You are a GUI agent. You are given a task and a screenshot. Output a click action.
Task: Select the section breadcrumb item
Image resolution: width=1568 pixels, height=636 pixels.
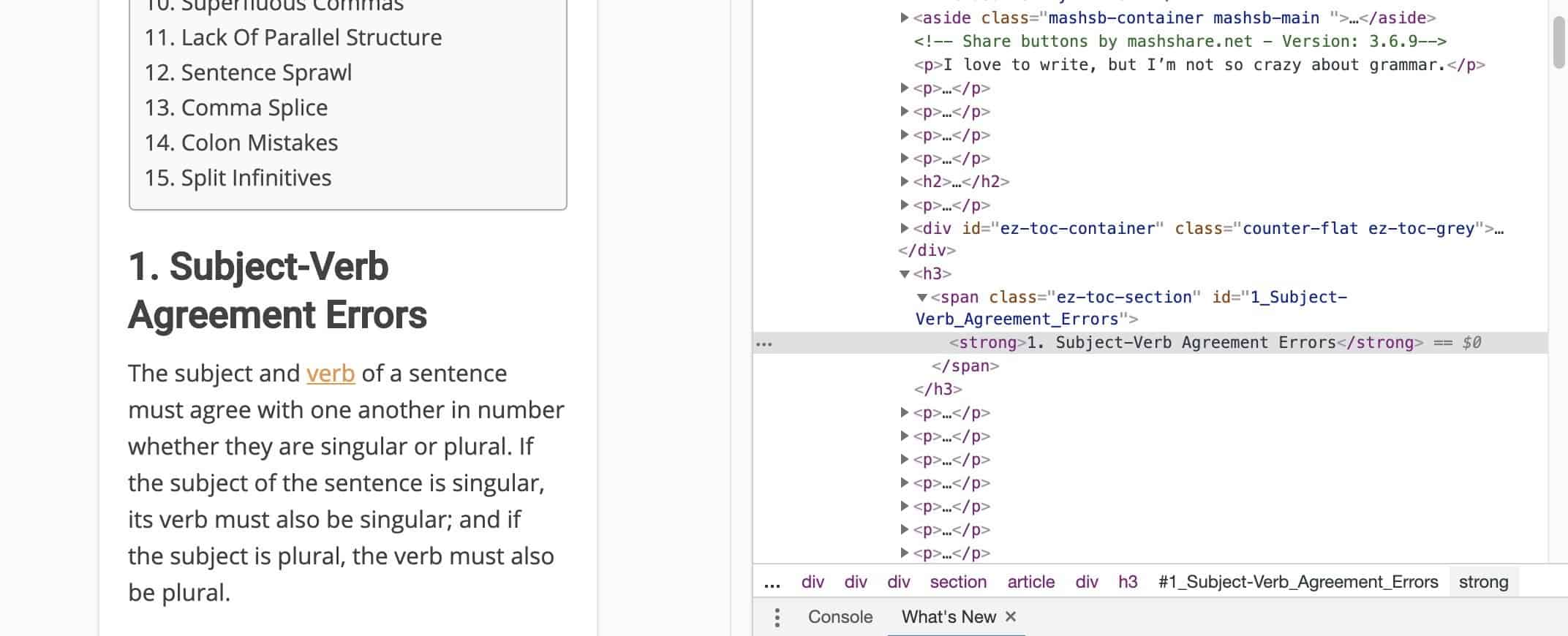coord(957,583)
